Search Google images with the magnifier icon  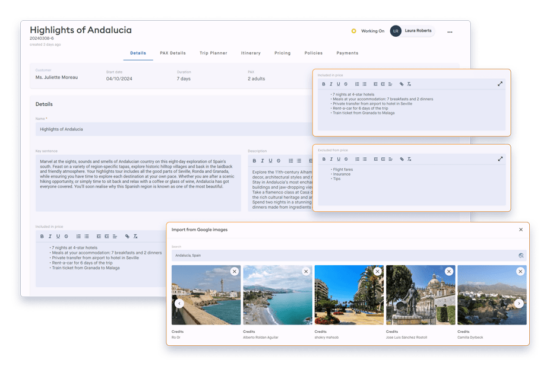(521, 255)
